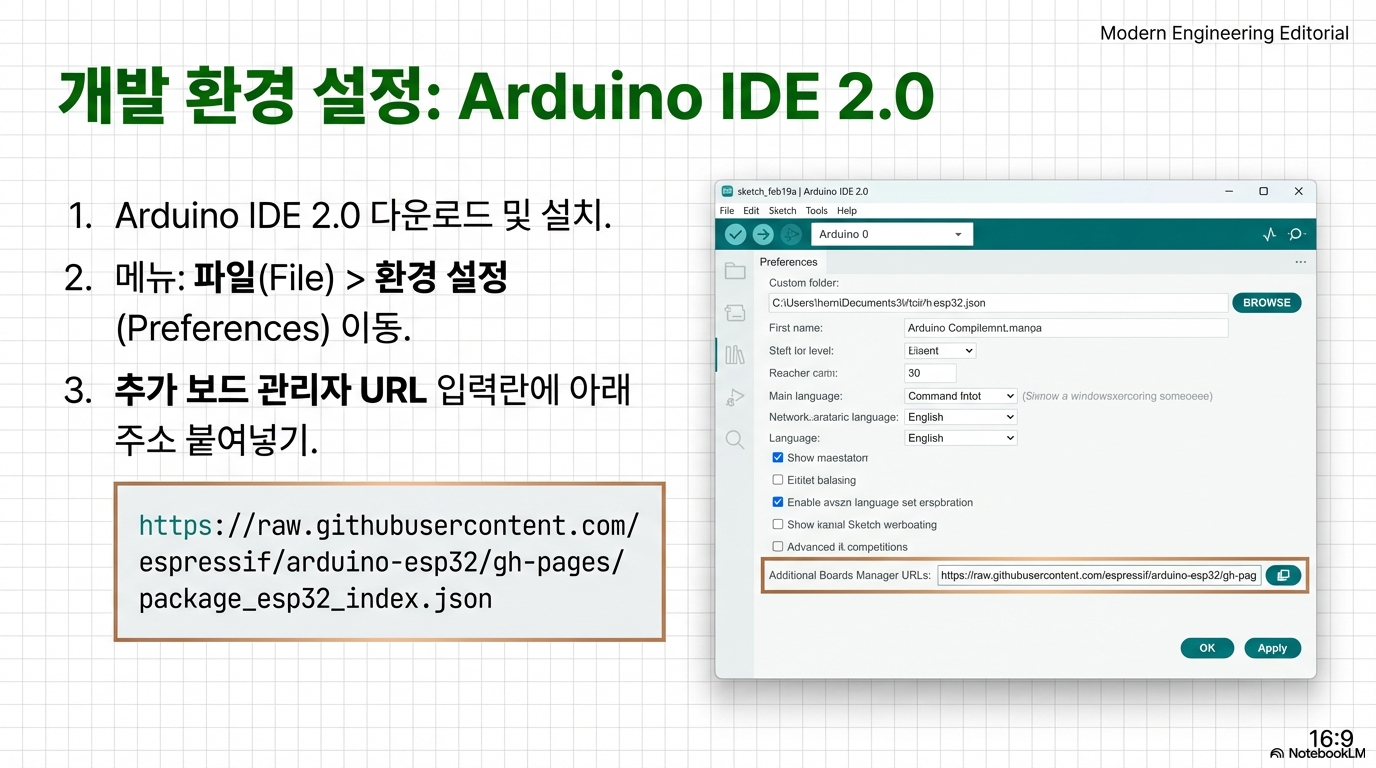Screen dimensions: 1376x768
Task: Toggle the Show maestatorr checkbox
Action: point(778,458)
